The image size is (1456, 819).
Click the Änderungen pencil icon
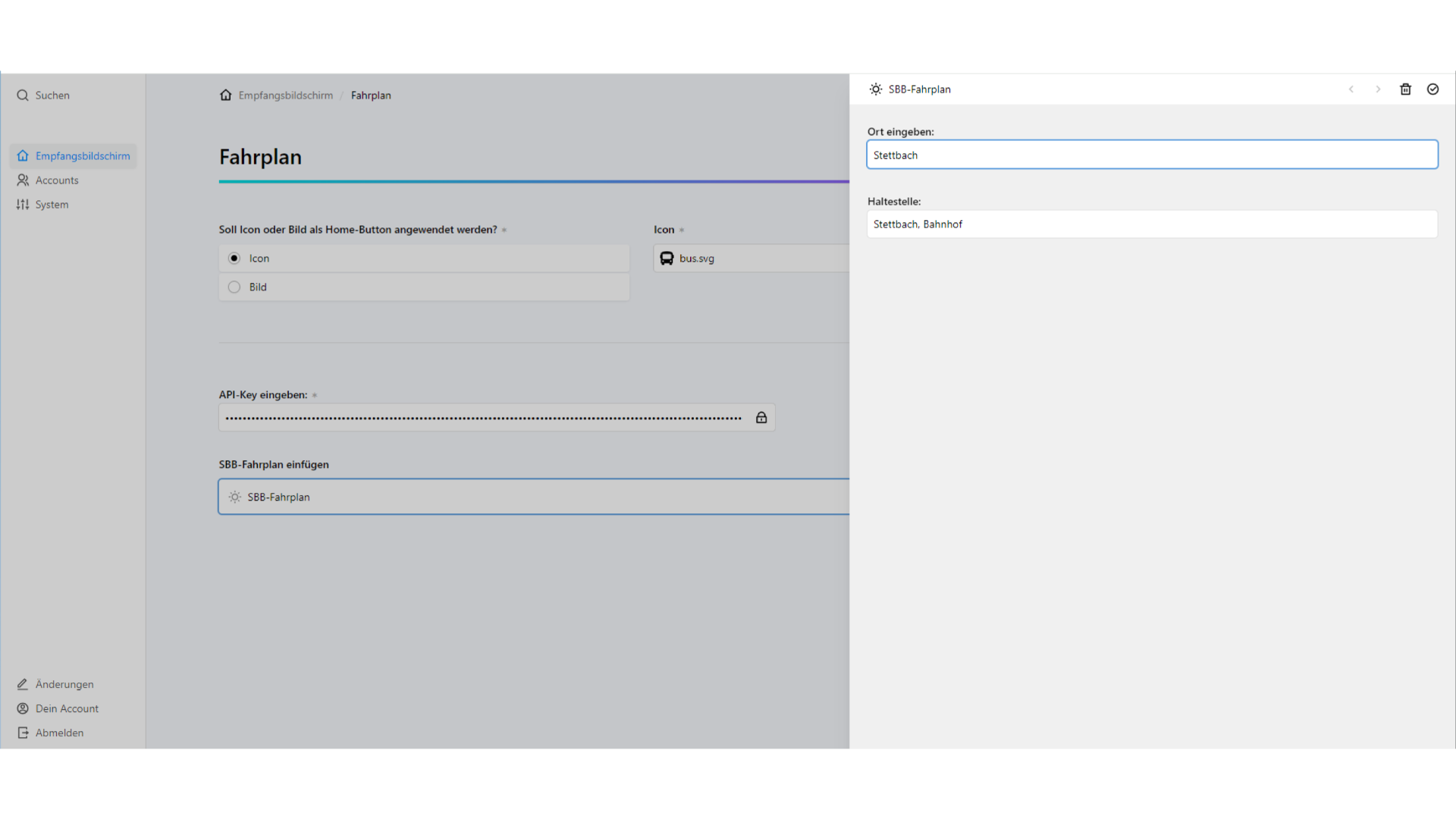click(23, 685)
